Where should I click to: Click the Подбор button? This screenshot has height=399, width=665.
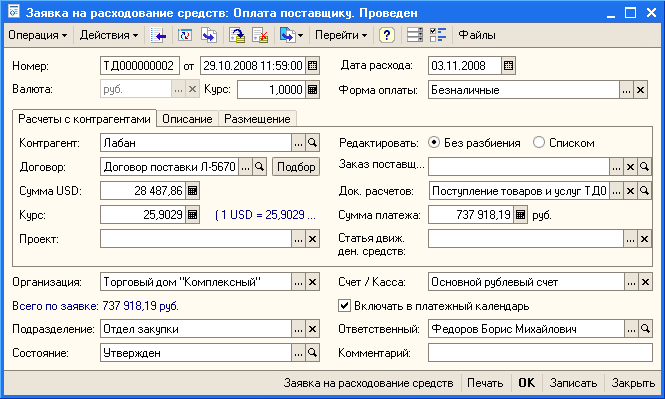296,167
